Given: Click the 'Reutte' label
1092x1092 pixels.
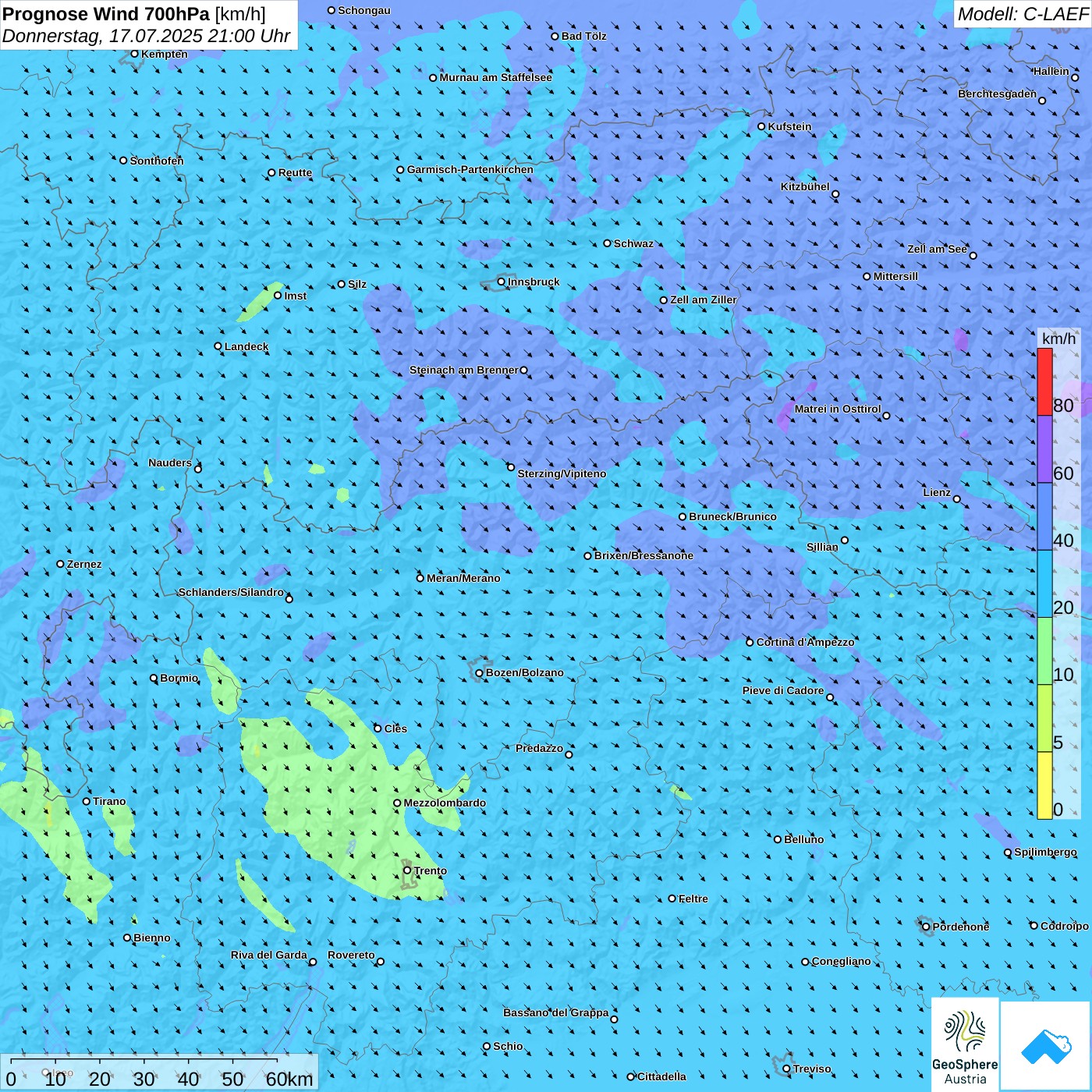Looking at the screenshot, I should [x=296, y=172].
